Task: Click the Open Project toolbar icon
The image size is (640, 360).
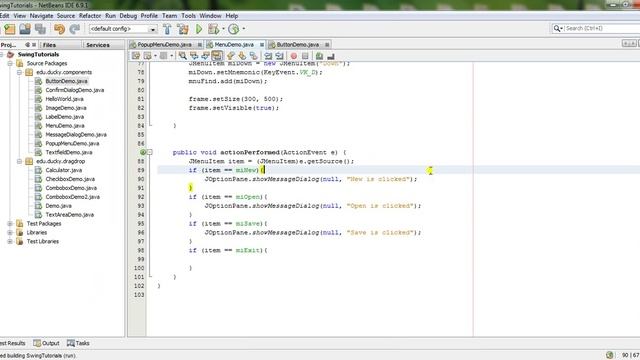Action: pos(25,29)
